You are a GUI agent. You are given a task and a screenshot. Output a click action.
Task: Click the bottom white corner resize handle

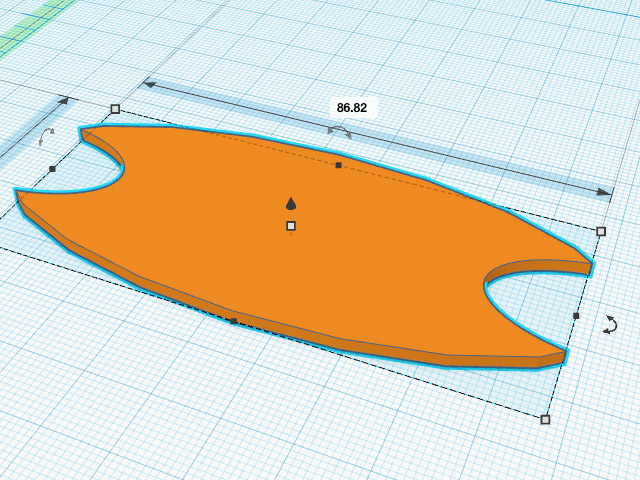click(545, 419)
